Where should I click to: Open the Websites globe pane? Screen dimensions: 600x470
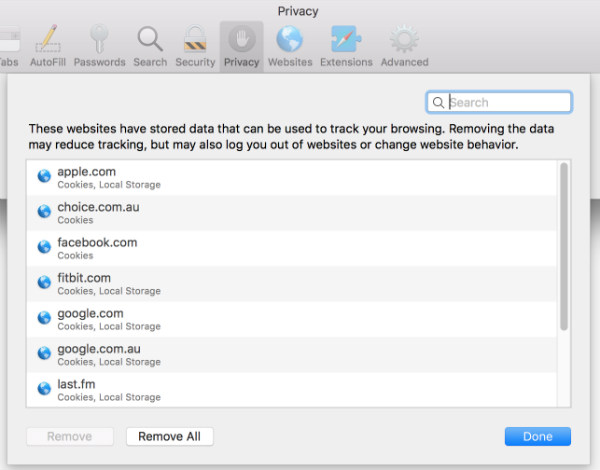pyautogui.click(x=289, y=46)
